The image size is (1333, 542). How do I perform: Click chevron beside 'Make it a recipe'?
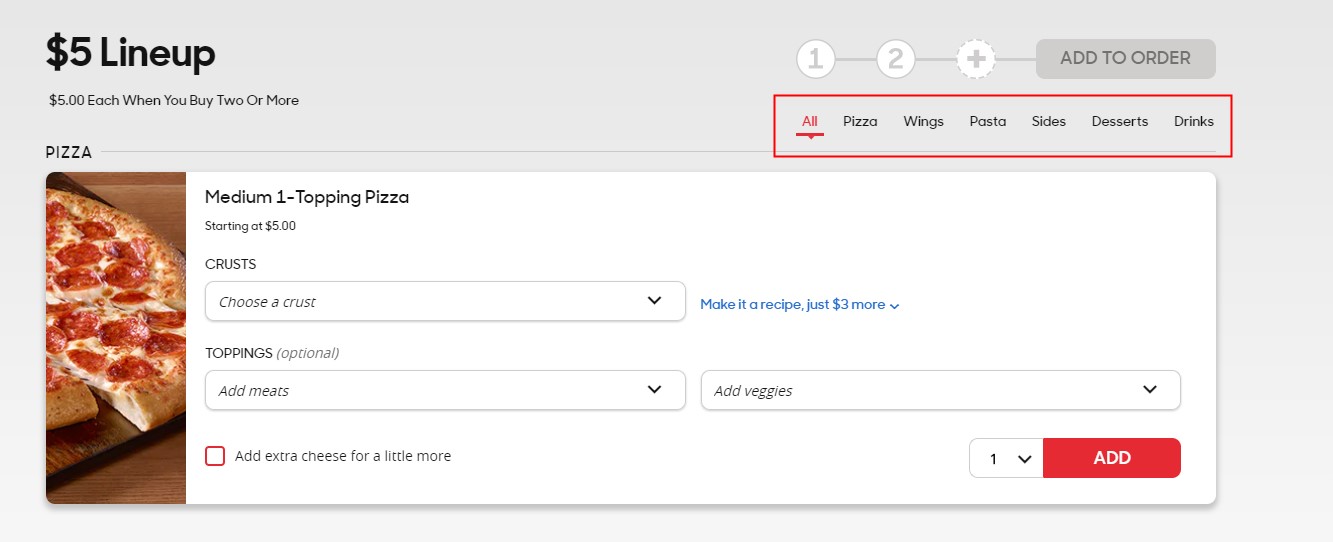(x=895, y=306)
